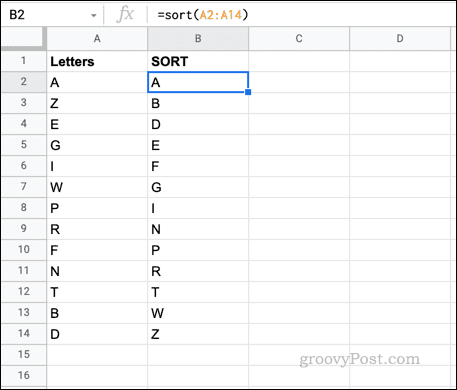Viewport: 457px width, 390px height.
Task: Select row 5 header
Action: [x=24, y=145]
